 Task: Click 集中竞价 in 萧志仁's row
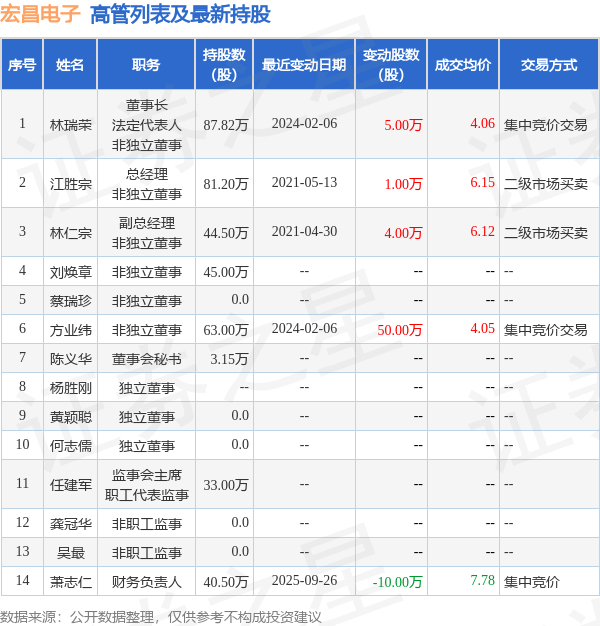click(531, 582)
